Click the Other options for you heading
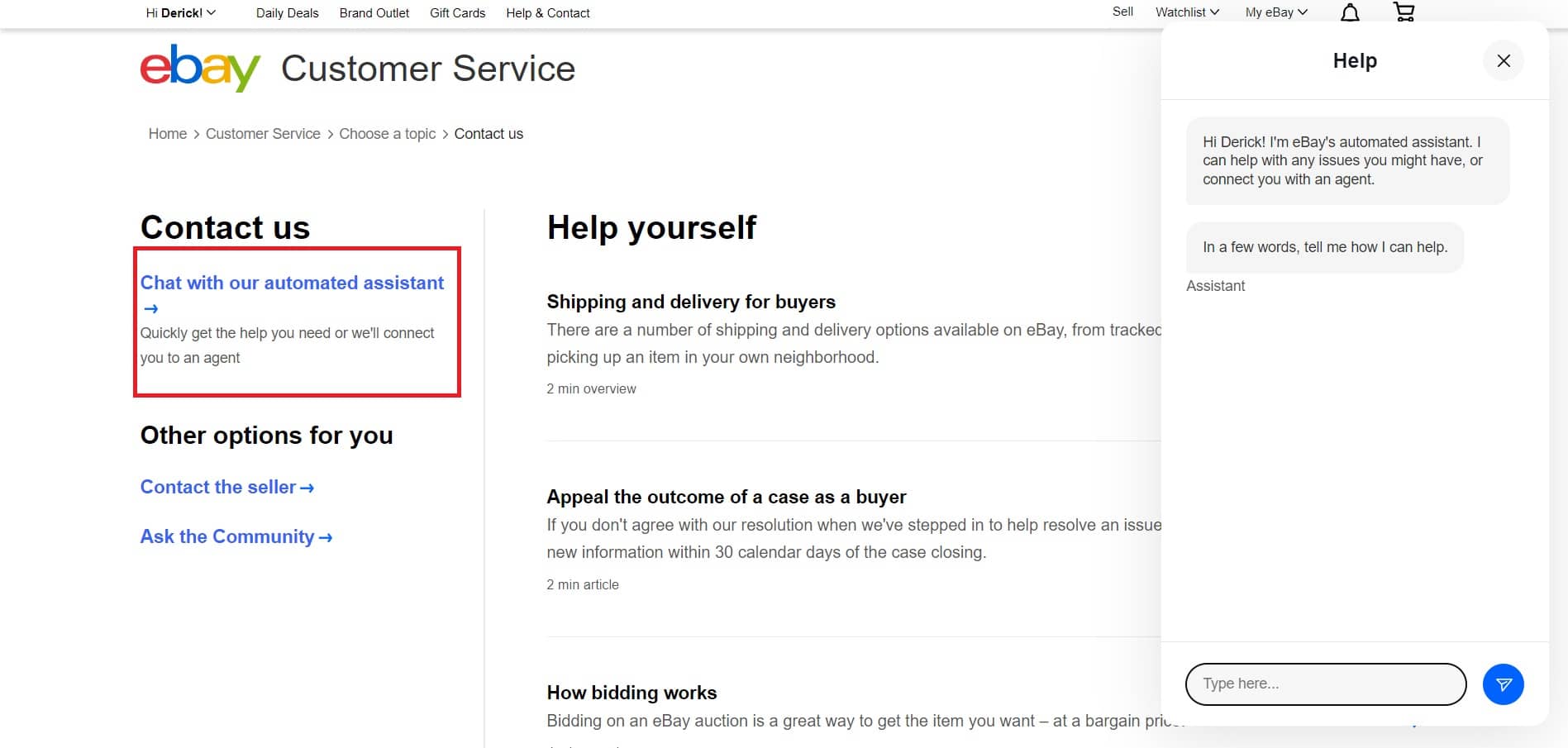The image size is (1568, 748). 266,436
